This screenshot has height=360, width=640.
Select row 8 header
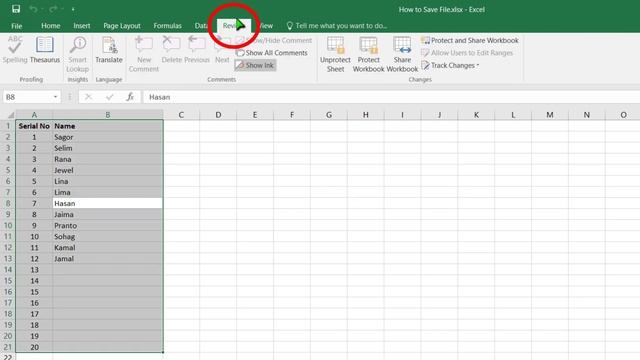coord(8,203)
